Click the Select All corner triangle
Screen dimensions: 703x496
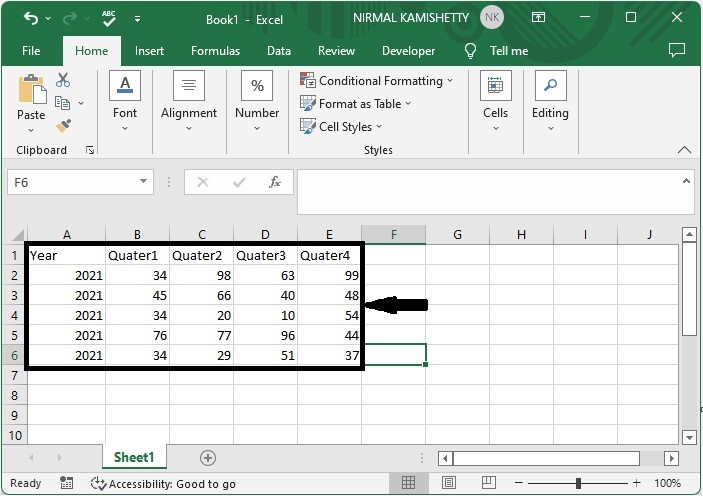[x=18, y=235]
